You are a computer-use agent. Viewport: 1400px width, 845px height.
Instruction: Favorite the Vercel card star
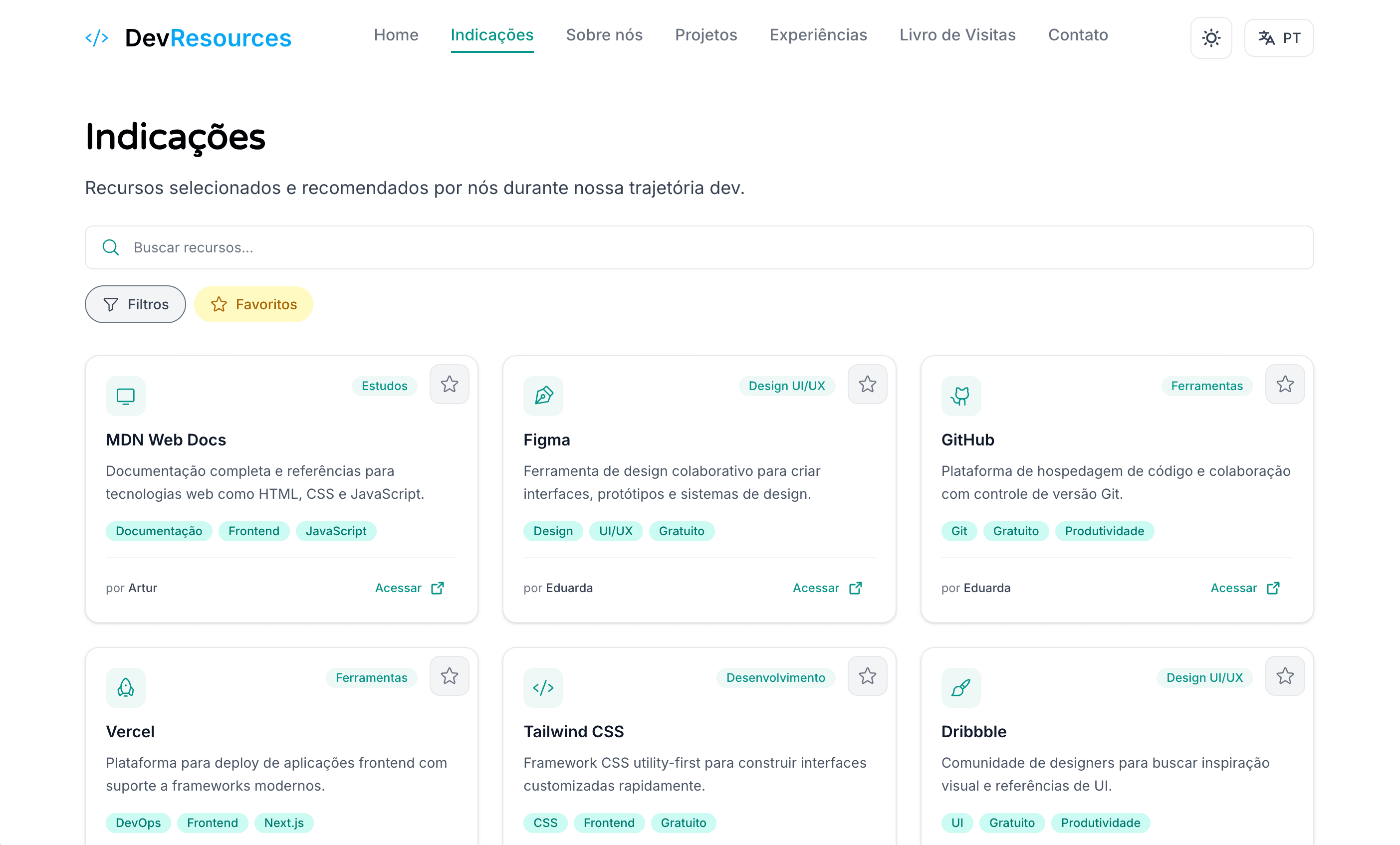coord(450,676)
